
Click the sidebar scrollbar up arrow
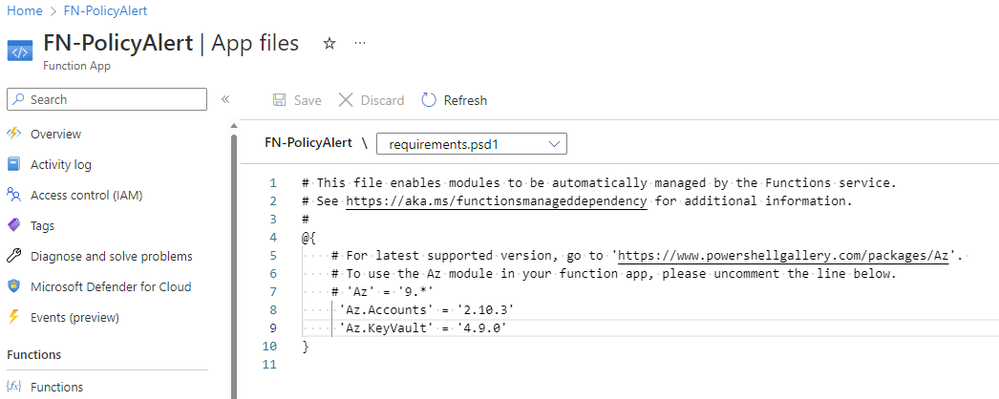click(233, 126)
